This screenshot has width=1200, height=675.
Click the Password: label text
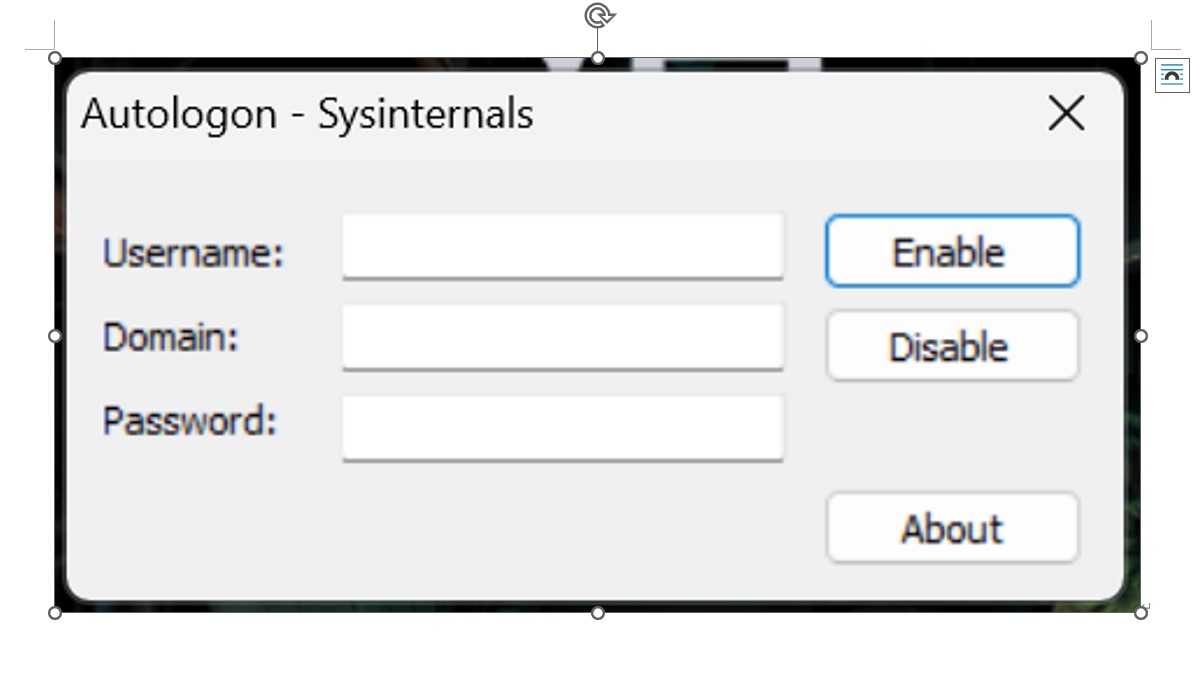click(189, 420)
